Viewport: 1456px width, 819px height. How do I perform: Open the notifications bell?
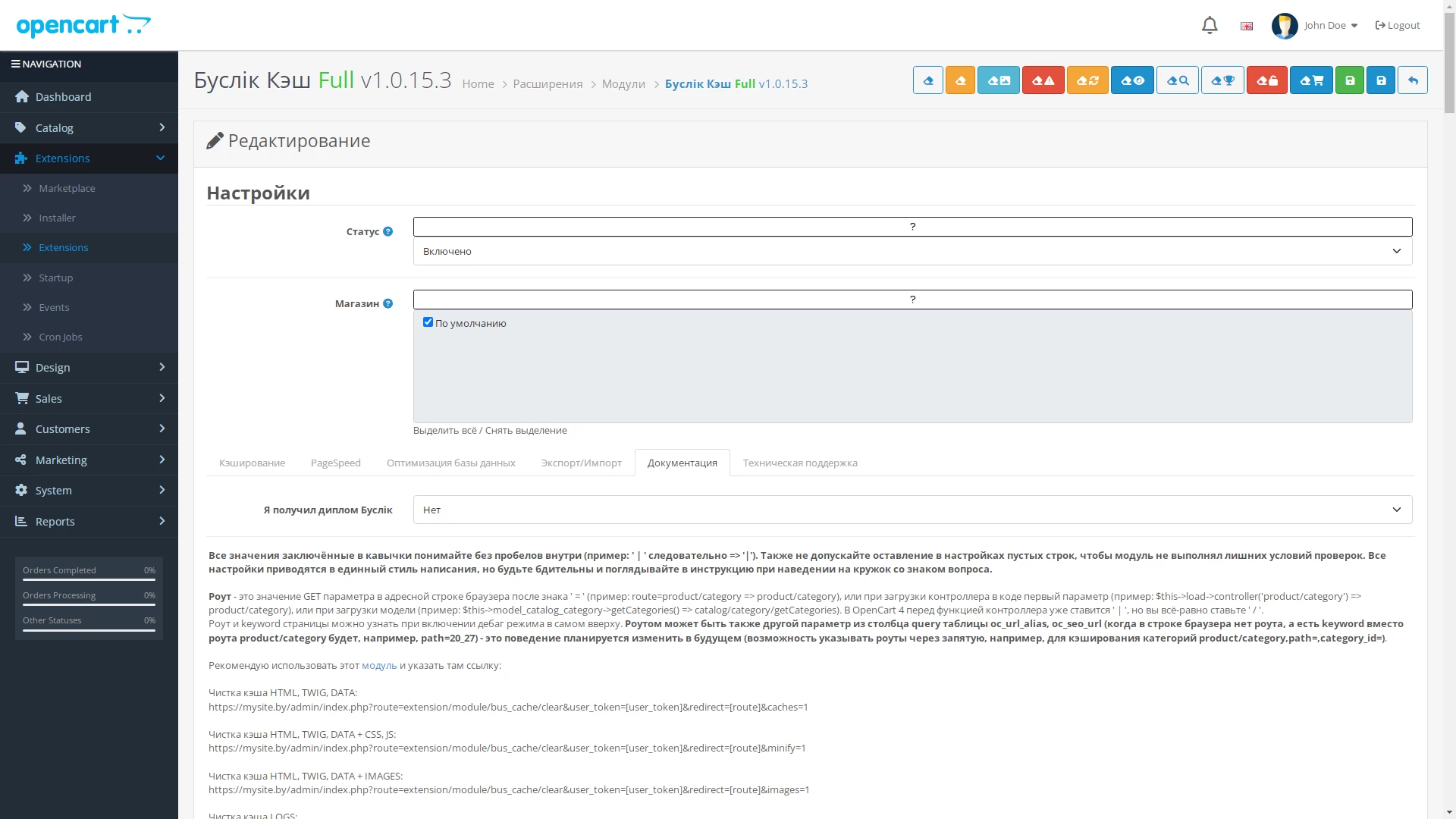[1210, 25]
